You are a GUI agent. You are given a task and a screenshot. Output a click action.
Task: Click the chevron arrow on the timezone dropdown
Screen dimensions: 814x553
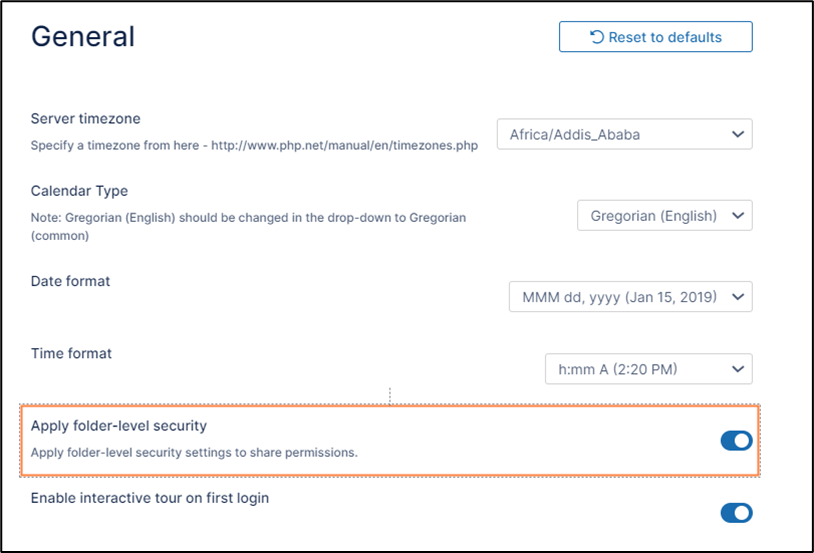738,134
